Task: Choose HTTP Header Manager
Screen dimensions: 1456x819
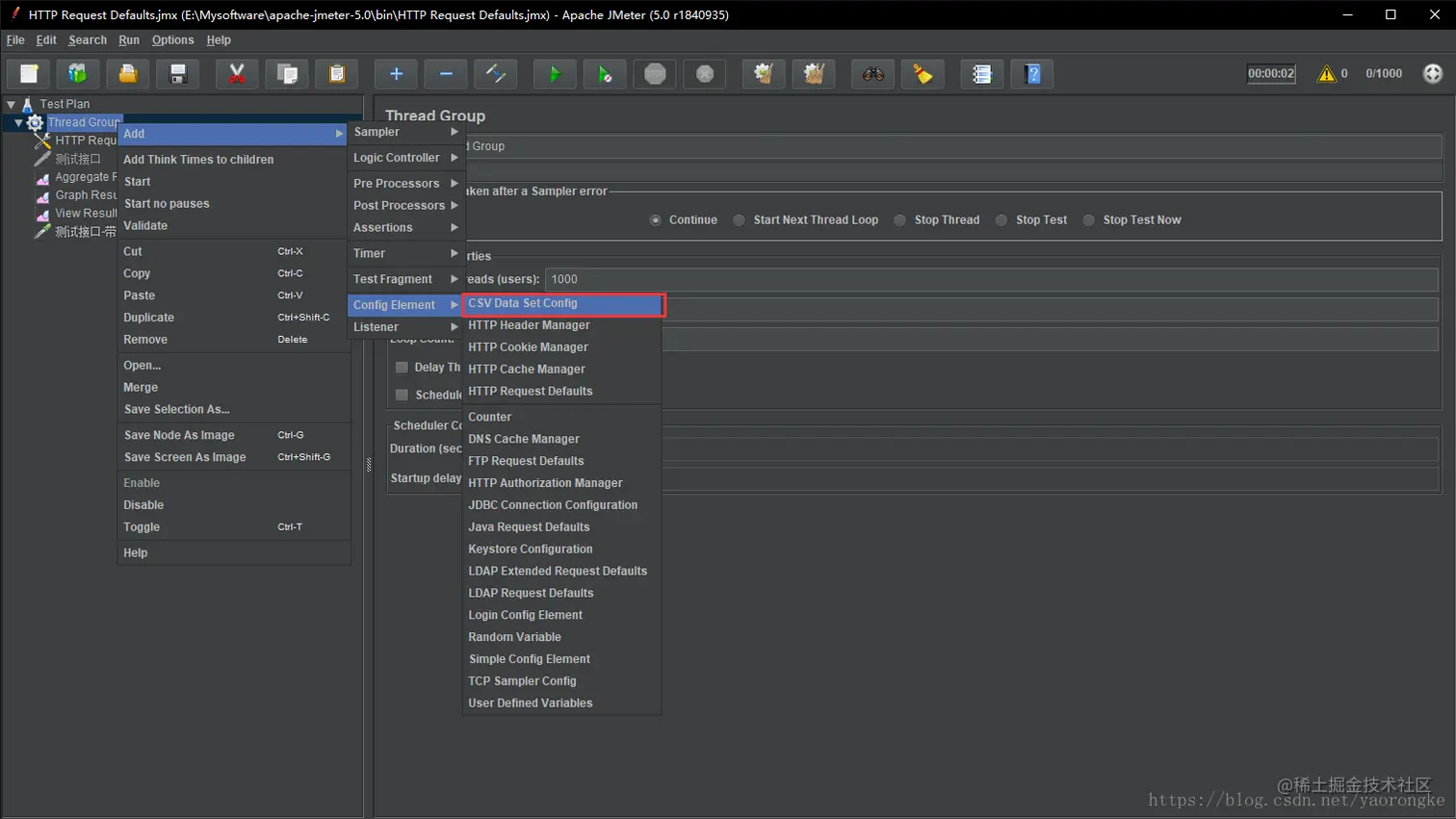Action: [562, 325]
